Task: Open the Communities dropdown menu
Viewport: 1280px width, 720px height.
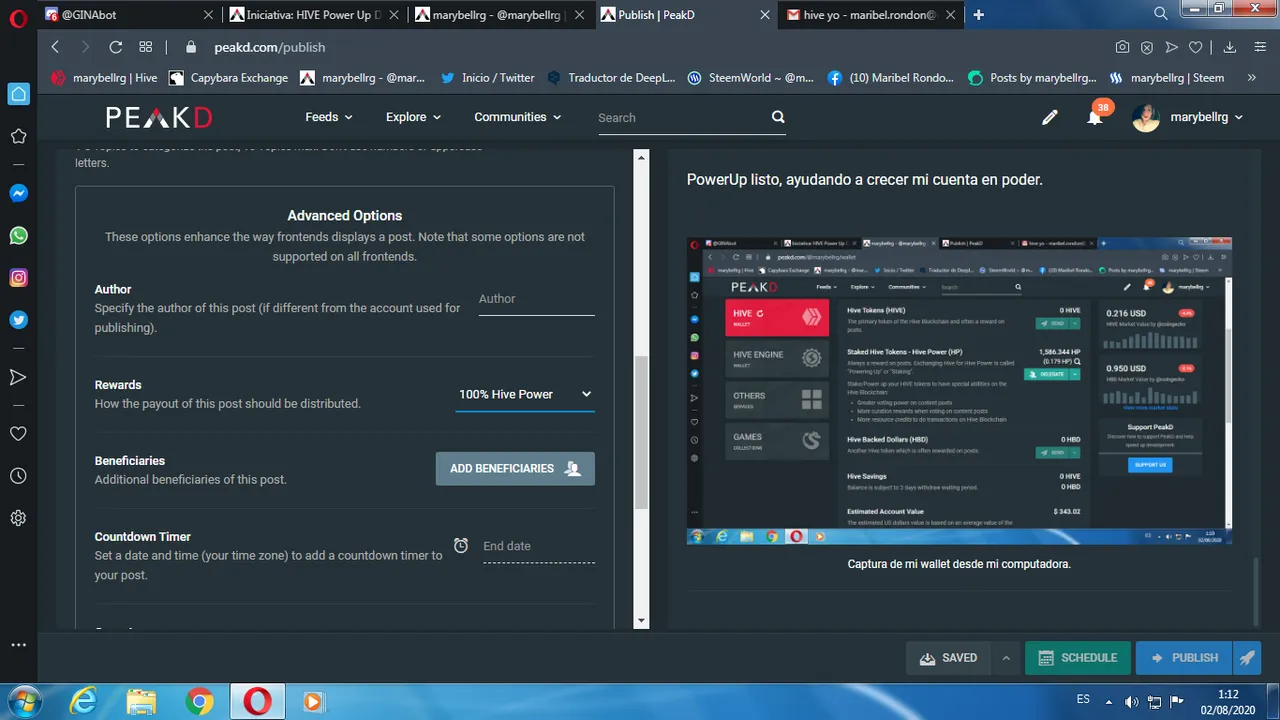Action: click(518, 117)
